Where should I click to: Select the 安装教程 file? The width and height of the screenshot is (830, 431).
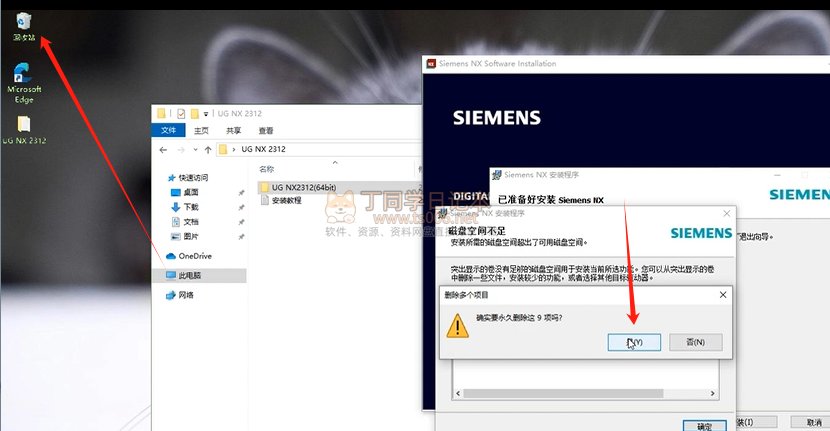pos(282,201)
